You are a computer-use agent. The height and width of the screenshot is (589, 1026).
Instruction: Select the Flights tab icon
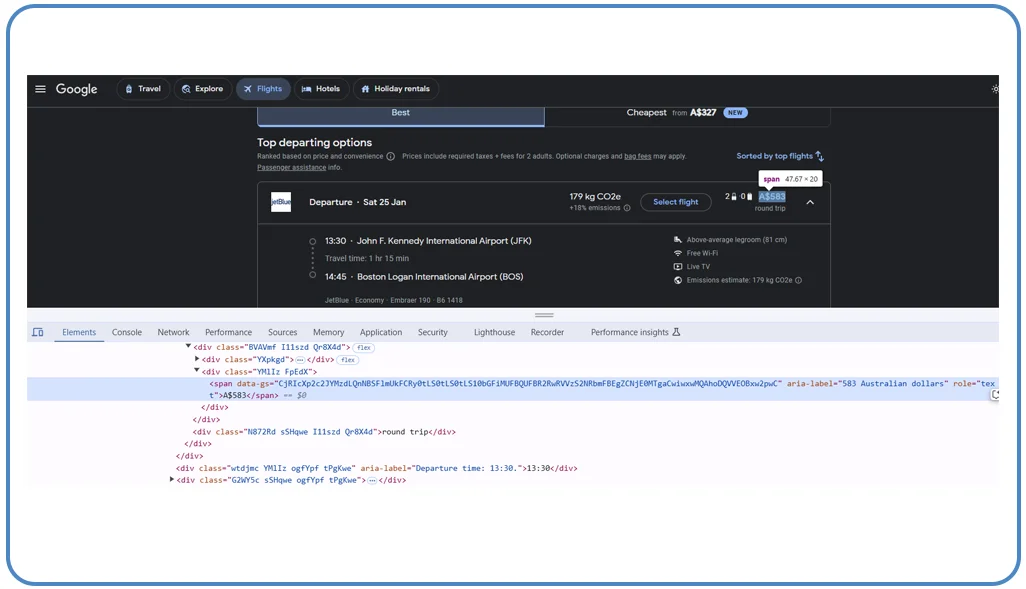click(250, 89)
